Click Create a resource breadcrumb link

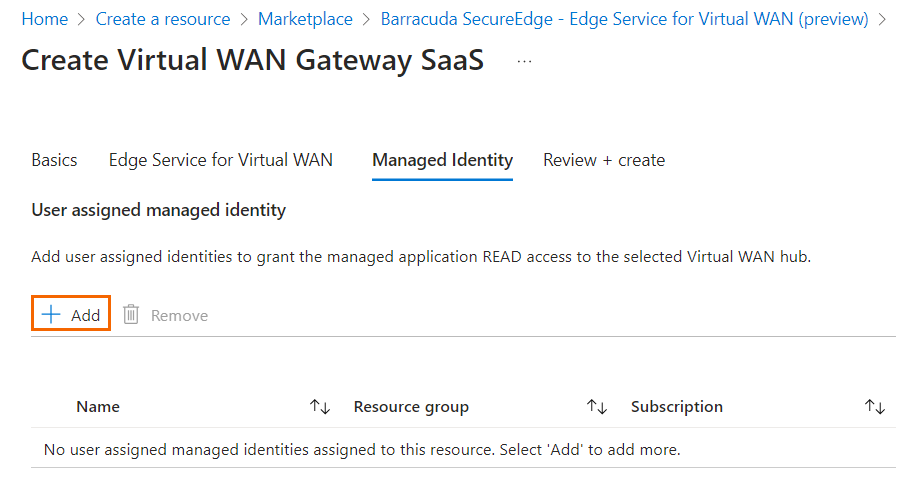point(163,19)
